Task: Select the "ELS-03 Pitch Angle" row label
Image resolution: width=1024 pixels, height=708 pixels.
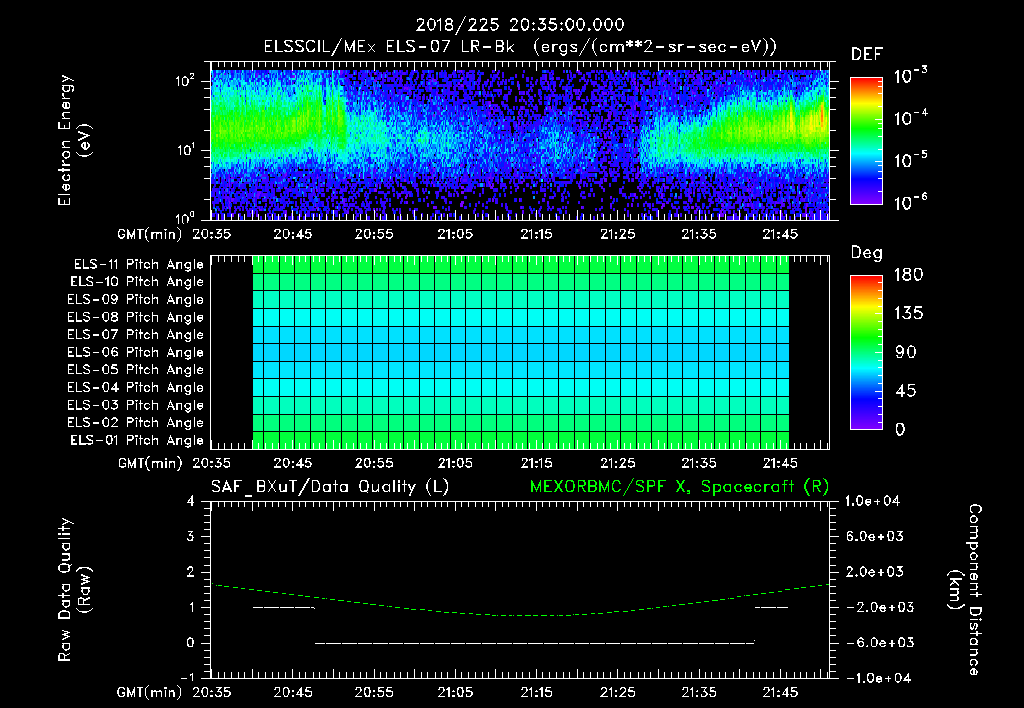Action: coord(136,405)
